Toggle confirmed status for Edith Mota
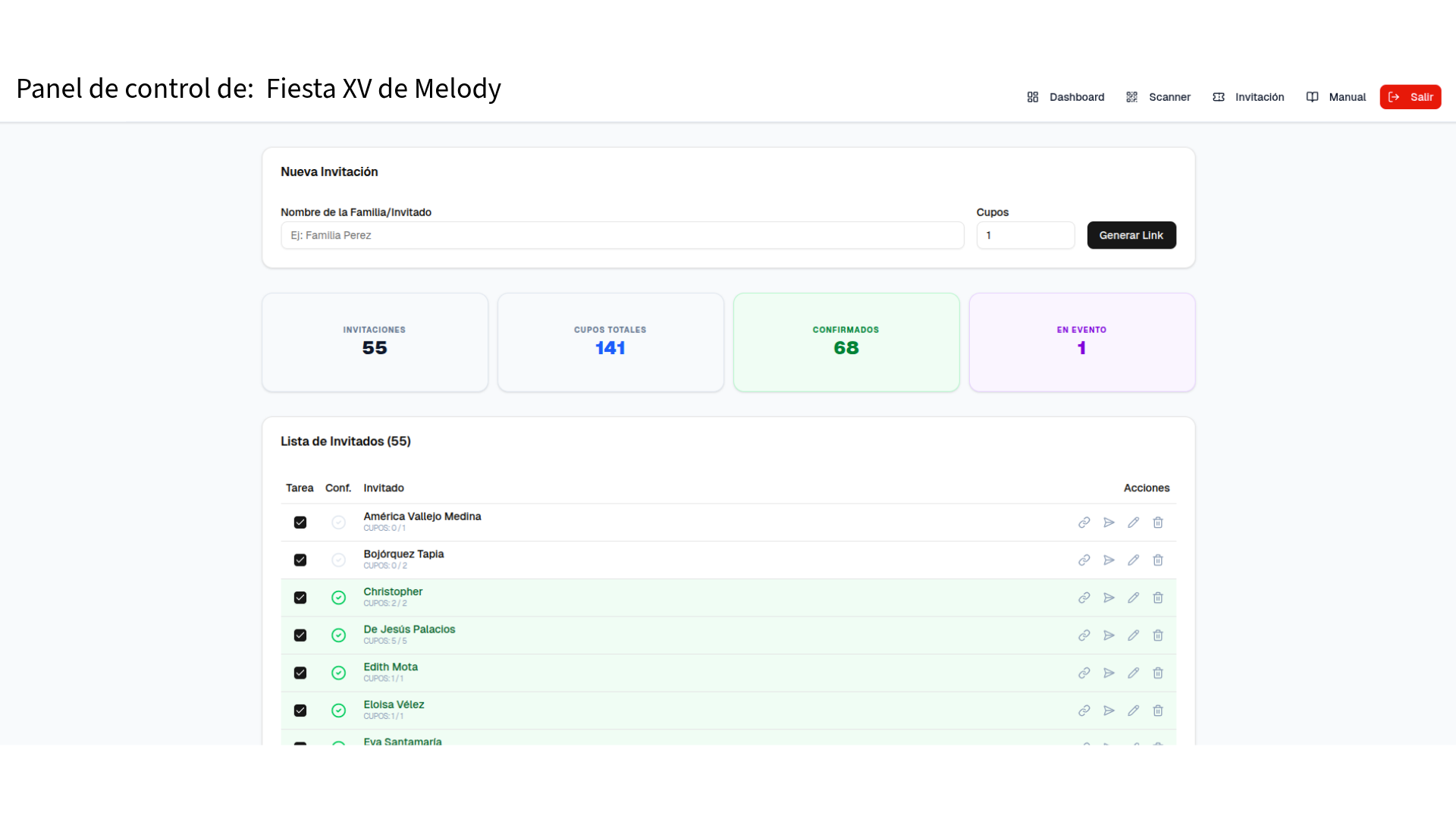Screen dimensions: 1456x819 339,673
